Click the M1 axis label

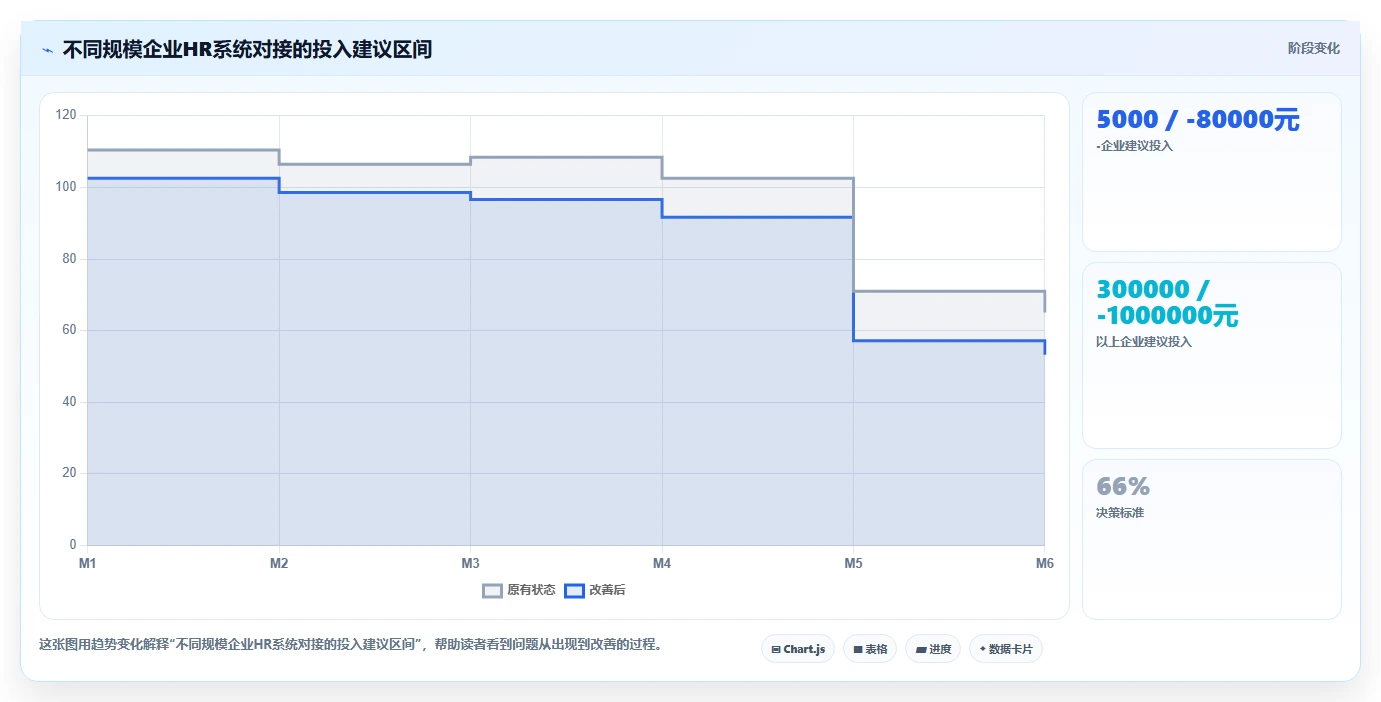[88, 564]
